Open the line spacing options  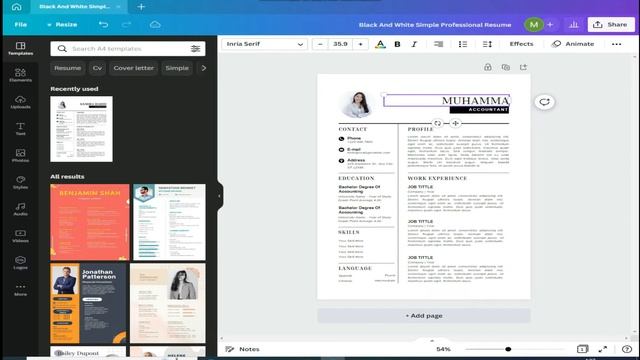click(487, 44)
